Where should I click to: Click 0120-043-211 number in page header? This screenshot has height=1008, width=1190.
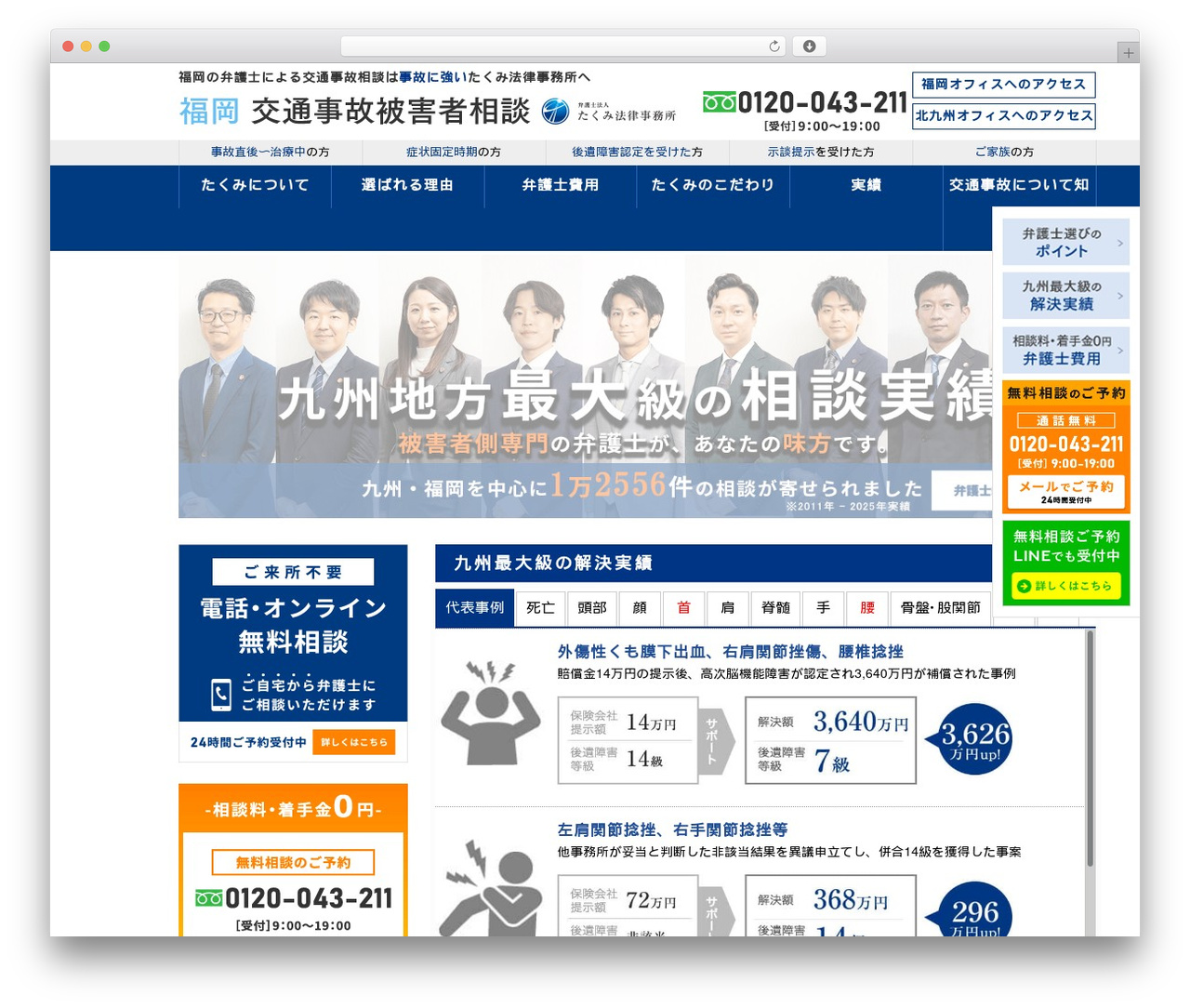(x=822, y=102)
